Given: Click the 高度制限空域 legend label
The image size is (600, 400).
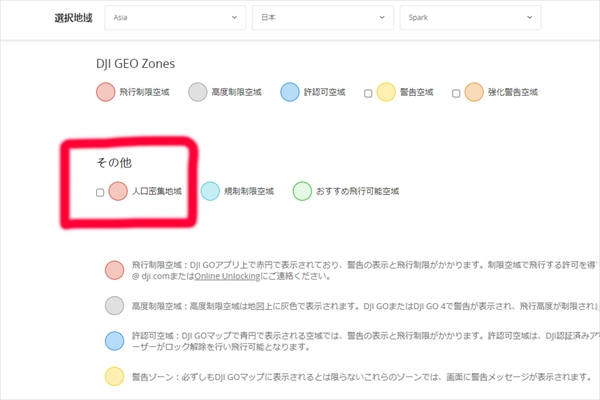Looking at the screenshot, I should coord(236,92).
